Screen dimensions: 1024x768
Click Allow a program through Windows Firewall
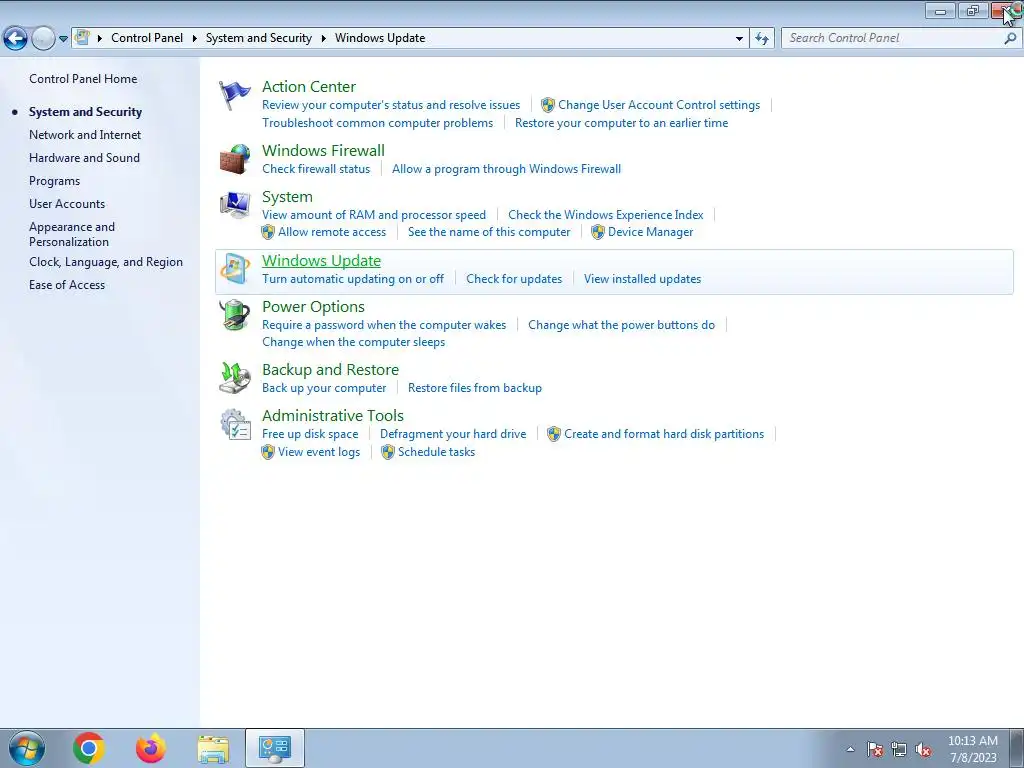[x=506, y=169]
